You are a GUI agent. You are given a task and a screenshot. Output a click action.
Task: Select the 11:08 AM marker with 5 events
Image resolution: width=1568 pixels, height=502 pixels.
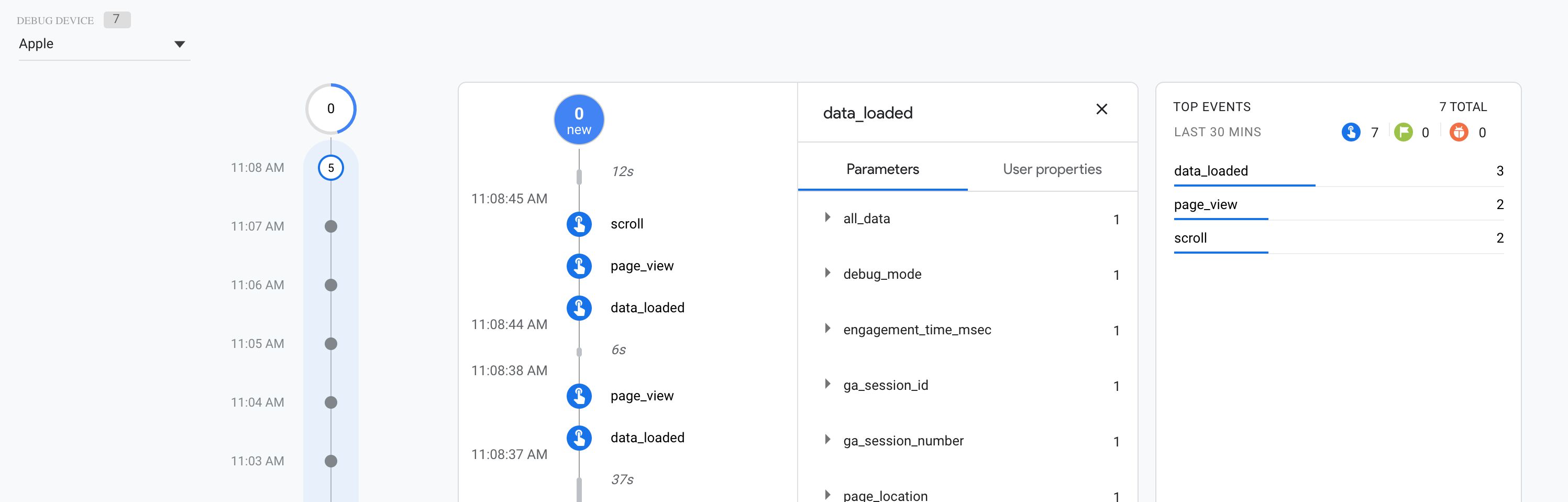pyautogui.click(x=330, y=168)
